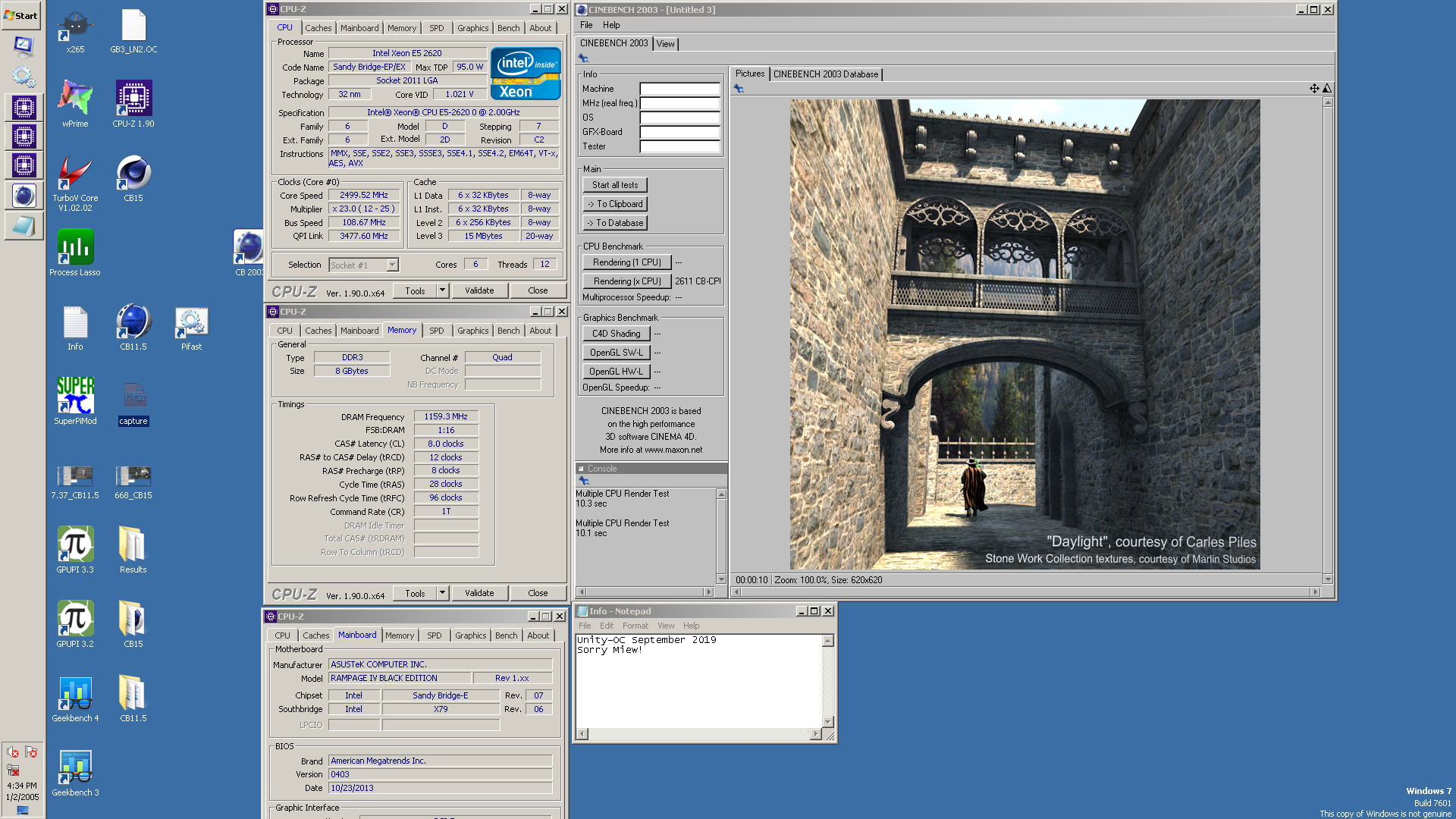Open the Info text file icon
This screenshot has height=819, width=1456.
75,328
